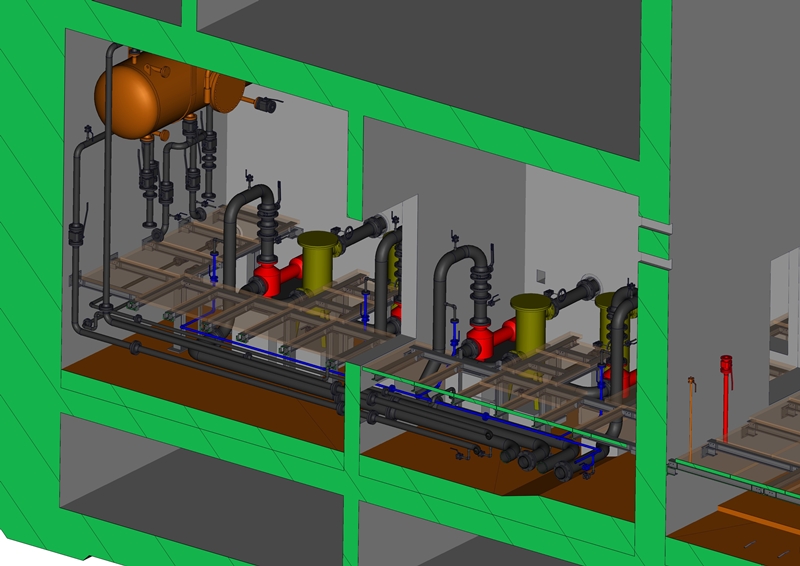Pick the green rail along middle room walkway
The image size is (800, 566).
pos(495,407)
